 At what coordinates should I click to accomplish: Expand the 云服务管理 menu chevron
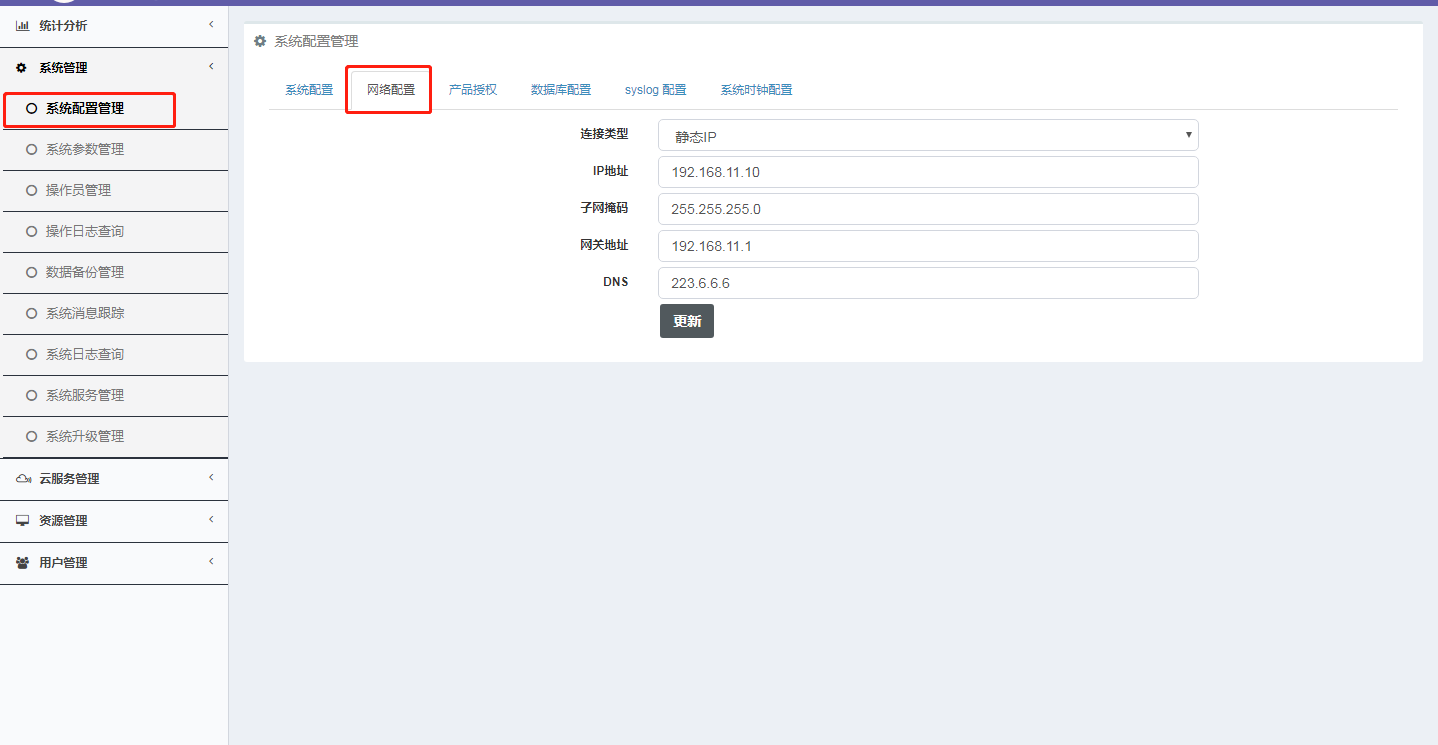click(211, 477)
